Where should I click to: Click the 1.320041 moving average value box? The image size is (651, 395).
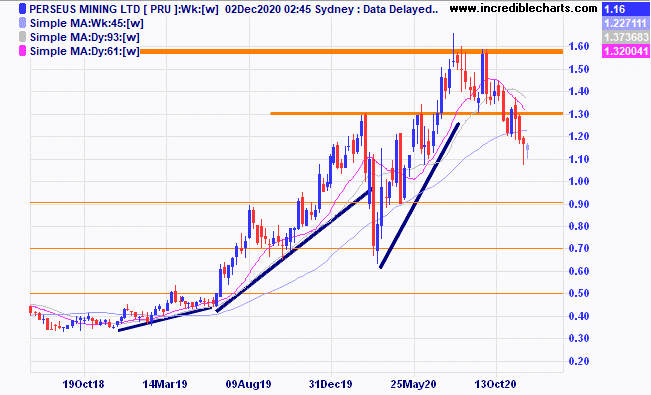pyautogui.click(x=626, y=51)
